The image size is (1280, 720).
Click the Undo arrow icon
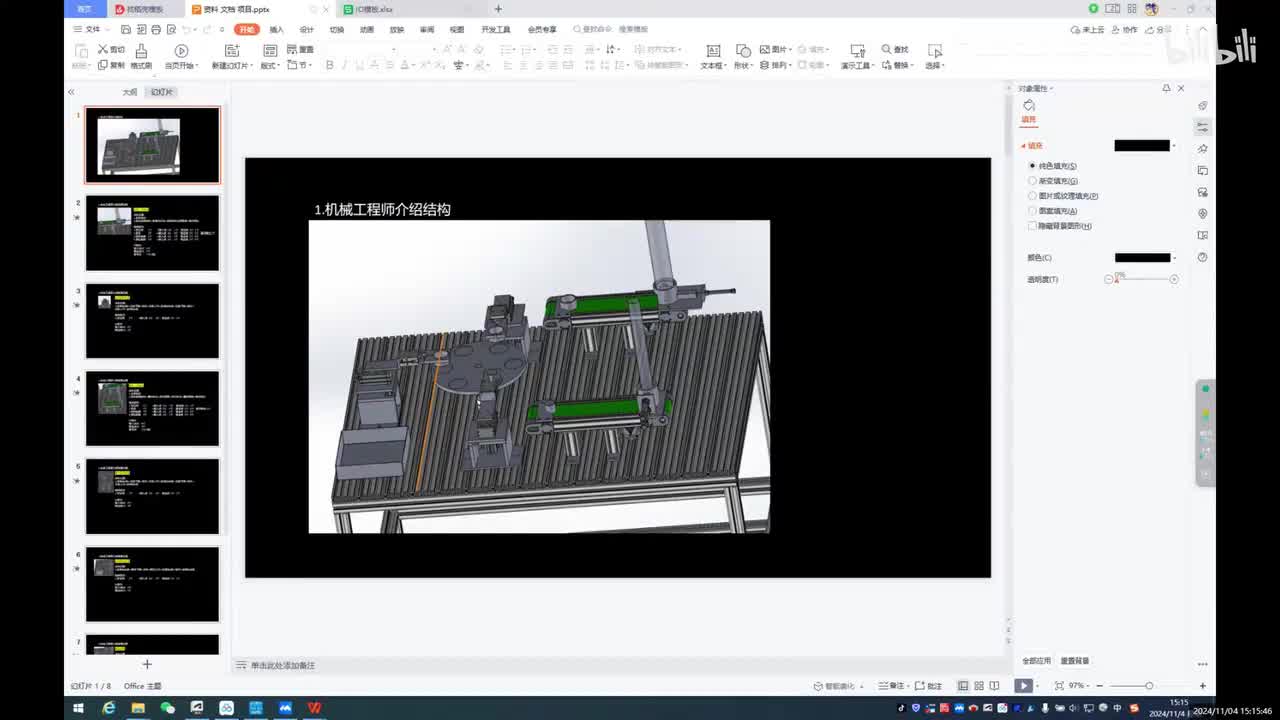tap(187, 30)
